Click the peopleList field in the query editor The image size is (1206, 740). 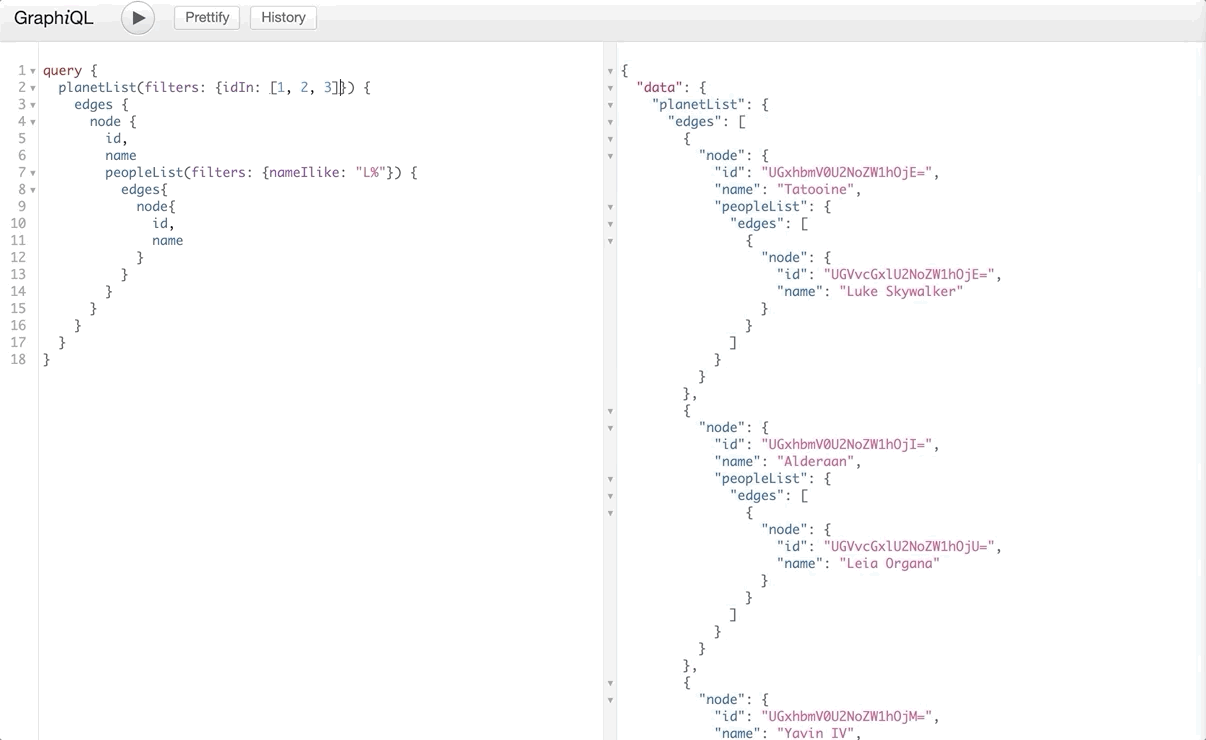pyautogui.click(x=144, y=173)
